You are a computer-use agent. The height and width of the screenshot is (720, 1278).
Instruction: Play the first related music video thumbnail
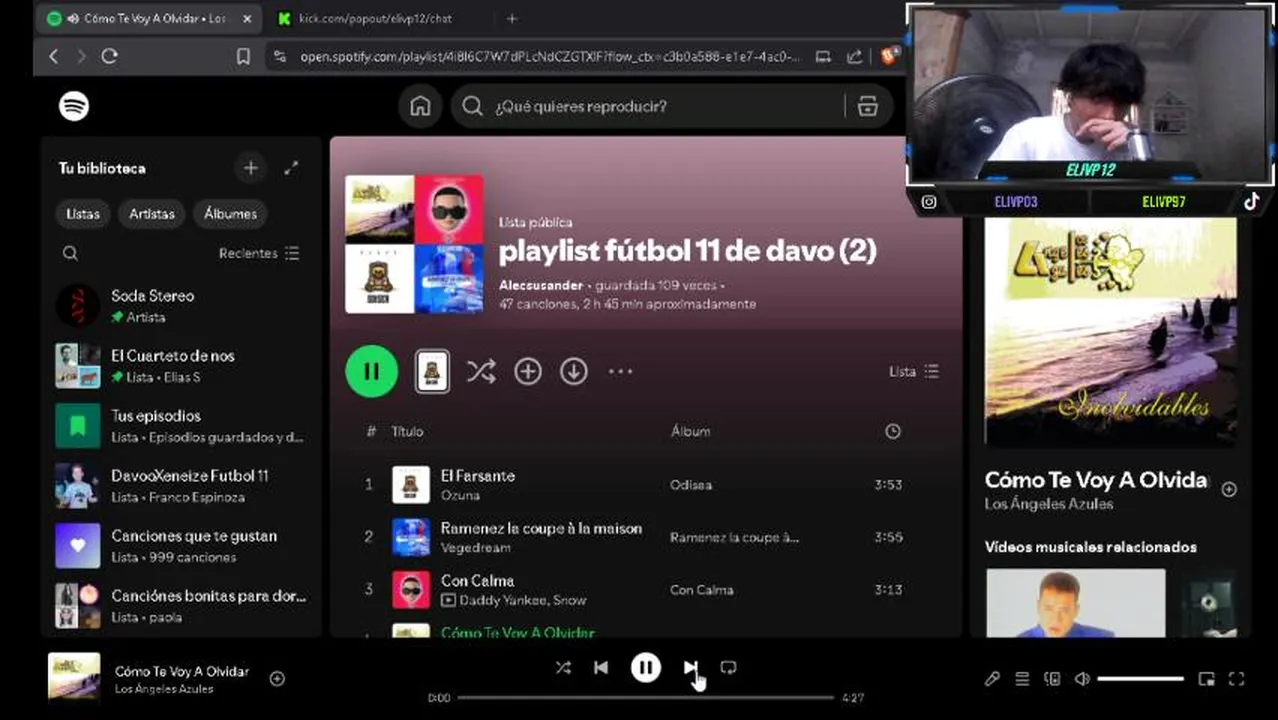1075,603
